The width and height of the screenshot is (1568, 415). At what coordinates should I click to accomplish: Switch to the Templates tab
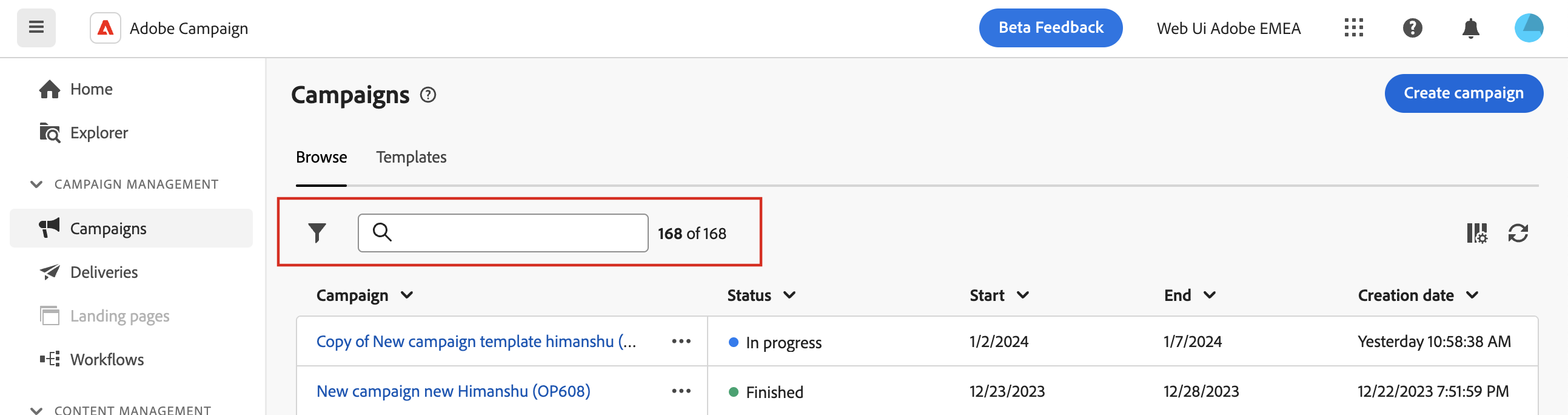click(411, 157)
